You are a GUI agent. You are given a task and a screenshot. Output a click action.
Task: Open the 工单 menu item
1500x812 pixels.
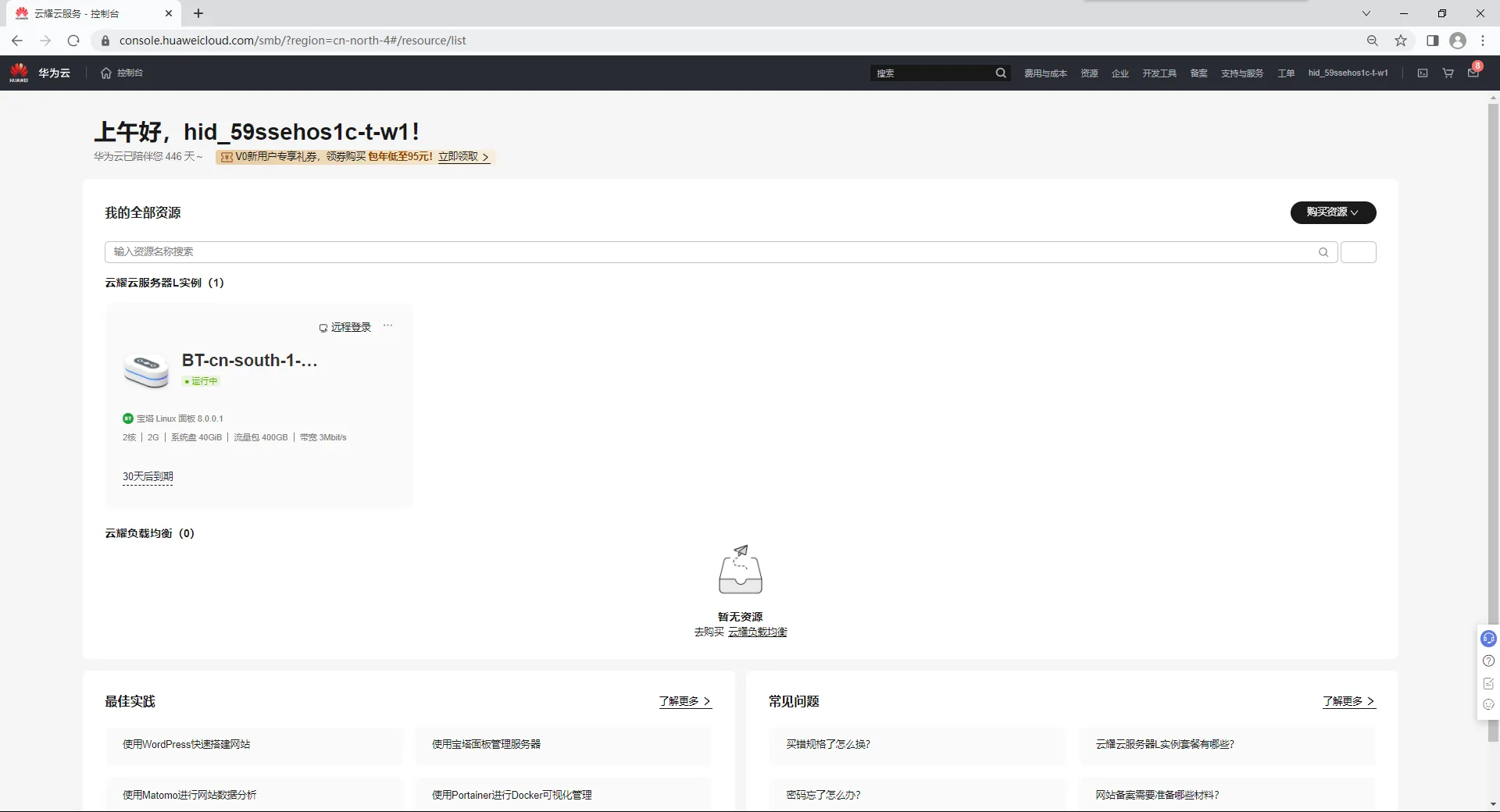[x=1286, y=73]
